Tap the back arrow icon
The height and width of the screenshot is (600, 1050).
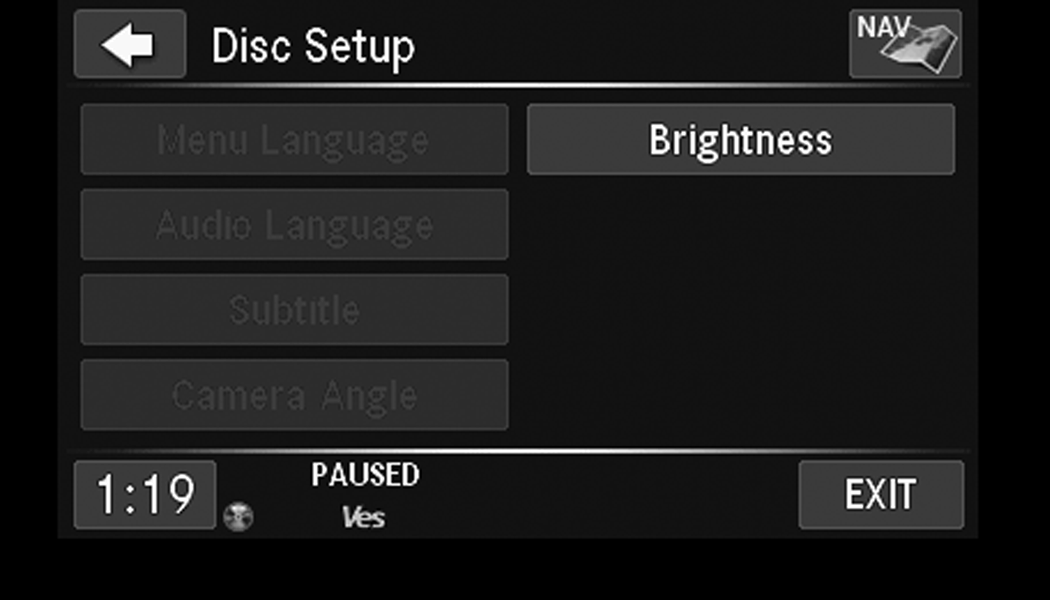(x=129, y=45)
